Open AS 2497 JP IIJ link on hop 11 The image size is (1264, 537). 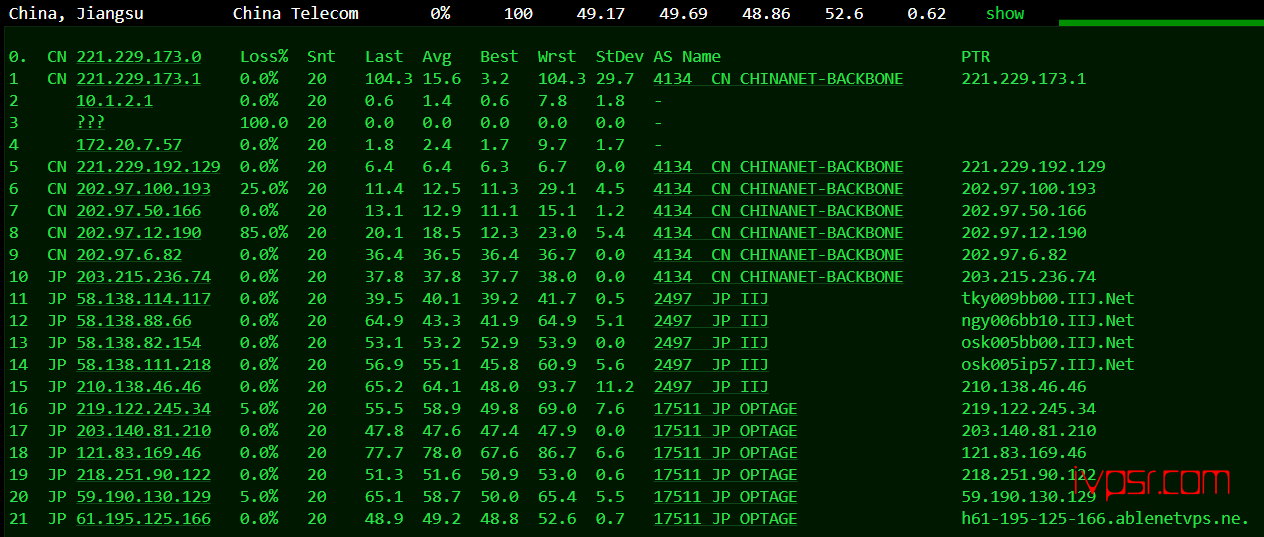tap(711, 298)
